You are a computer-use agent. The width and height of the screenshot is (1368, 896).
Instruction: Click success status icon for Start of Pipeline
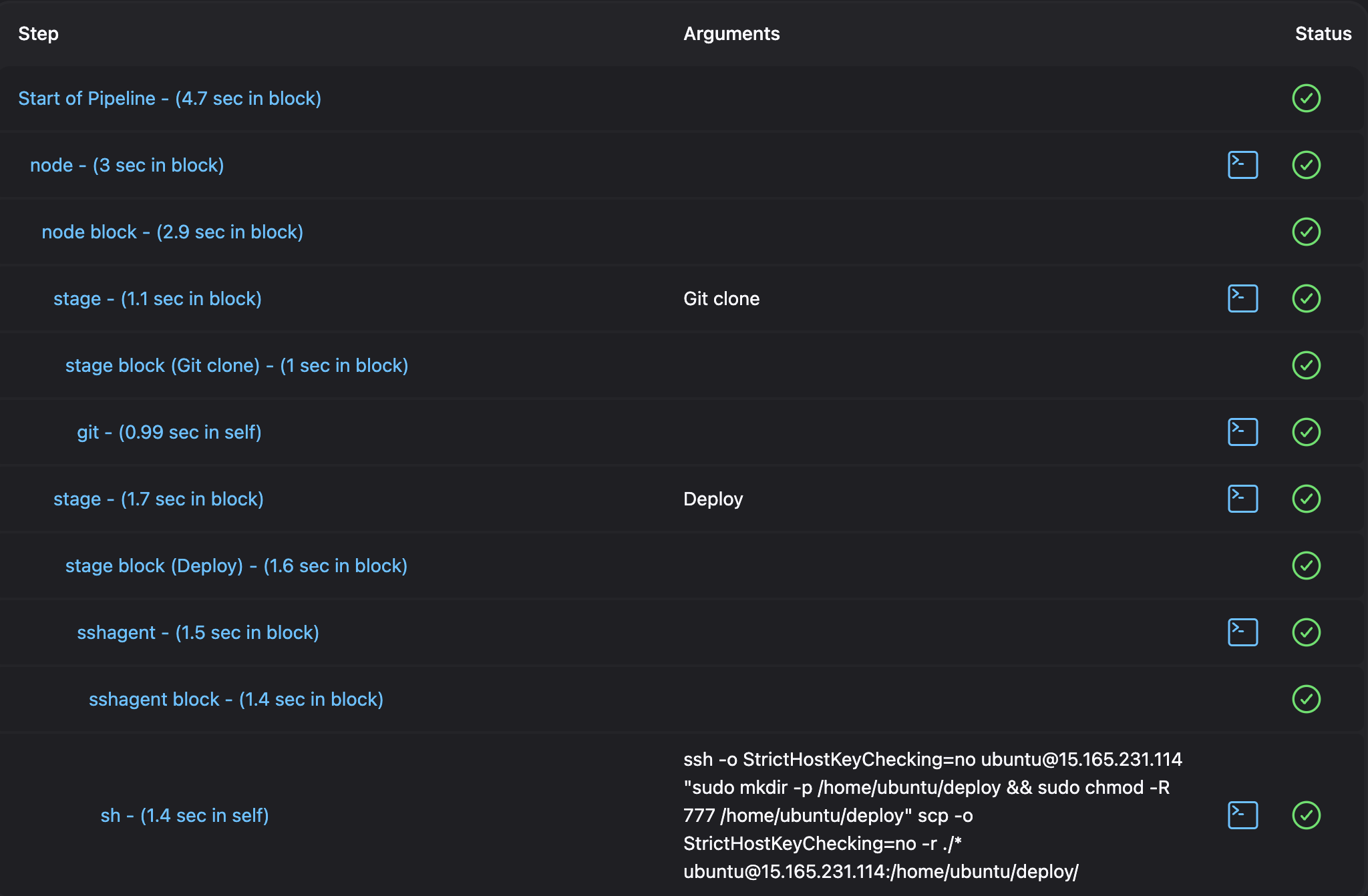(x=1306, y=98)
